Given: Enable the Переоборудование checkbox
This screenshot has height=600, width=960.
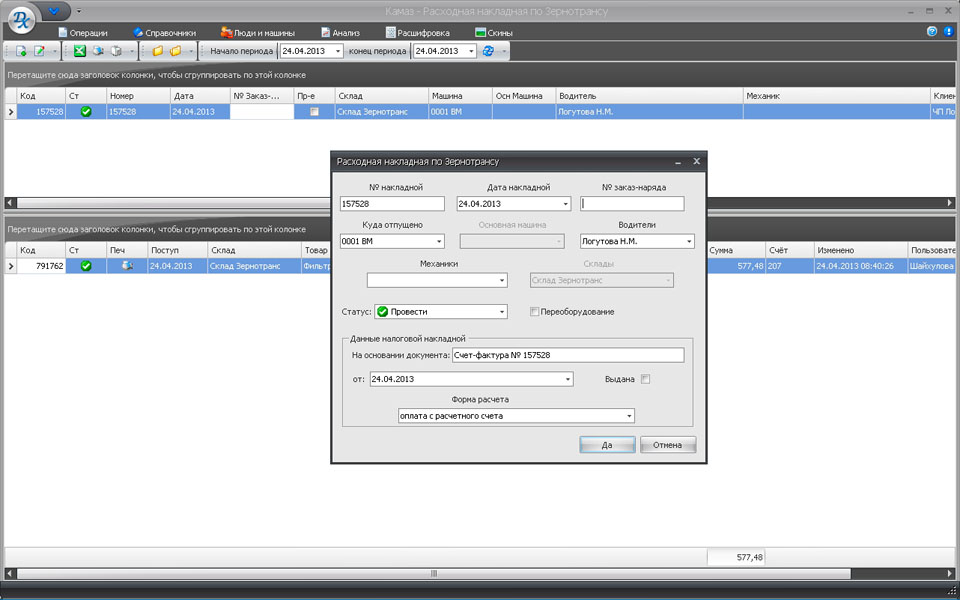Looking at the screenshot, I should tap(534, 312).
